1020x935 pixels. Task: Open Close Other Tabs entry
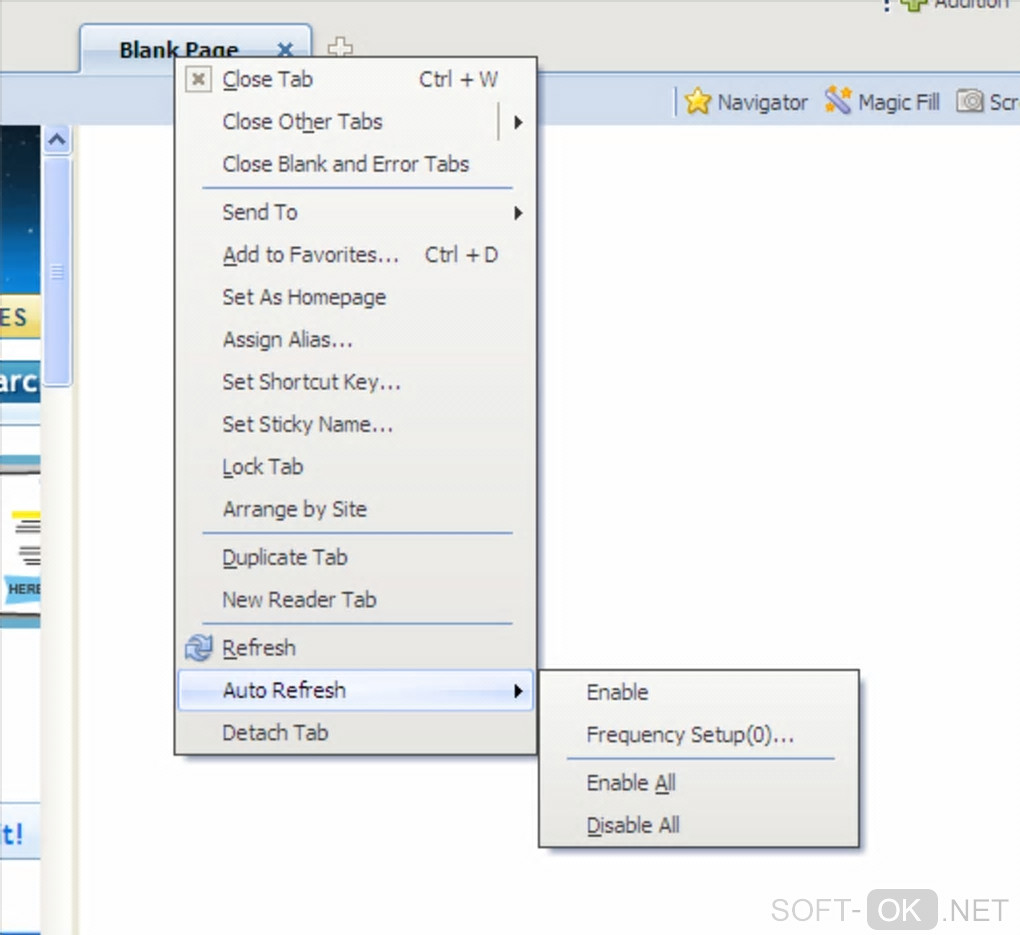pos(355,122)
